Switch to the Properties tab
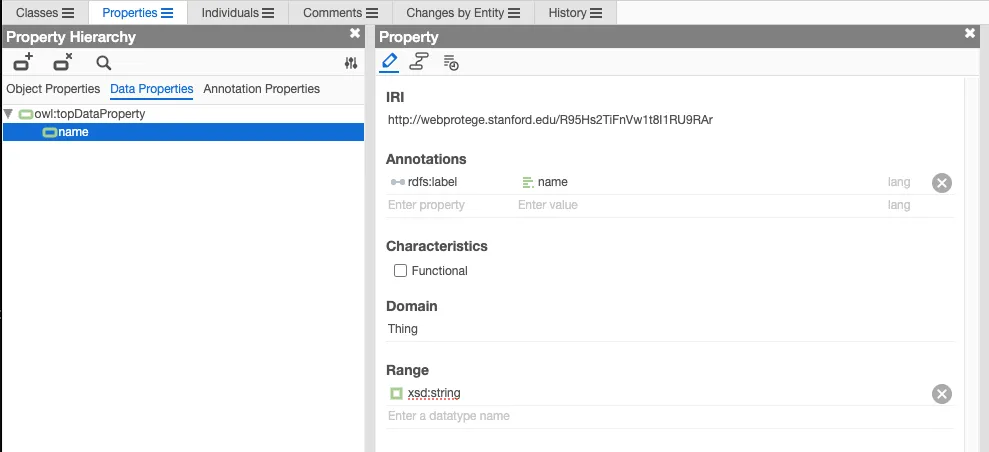Viewport: 989px width, 452px height. 130,13
